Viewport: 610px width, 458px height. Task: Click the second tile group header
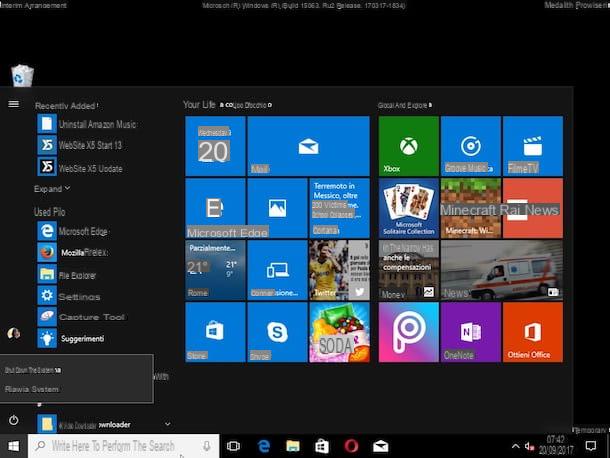(405, 105)
